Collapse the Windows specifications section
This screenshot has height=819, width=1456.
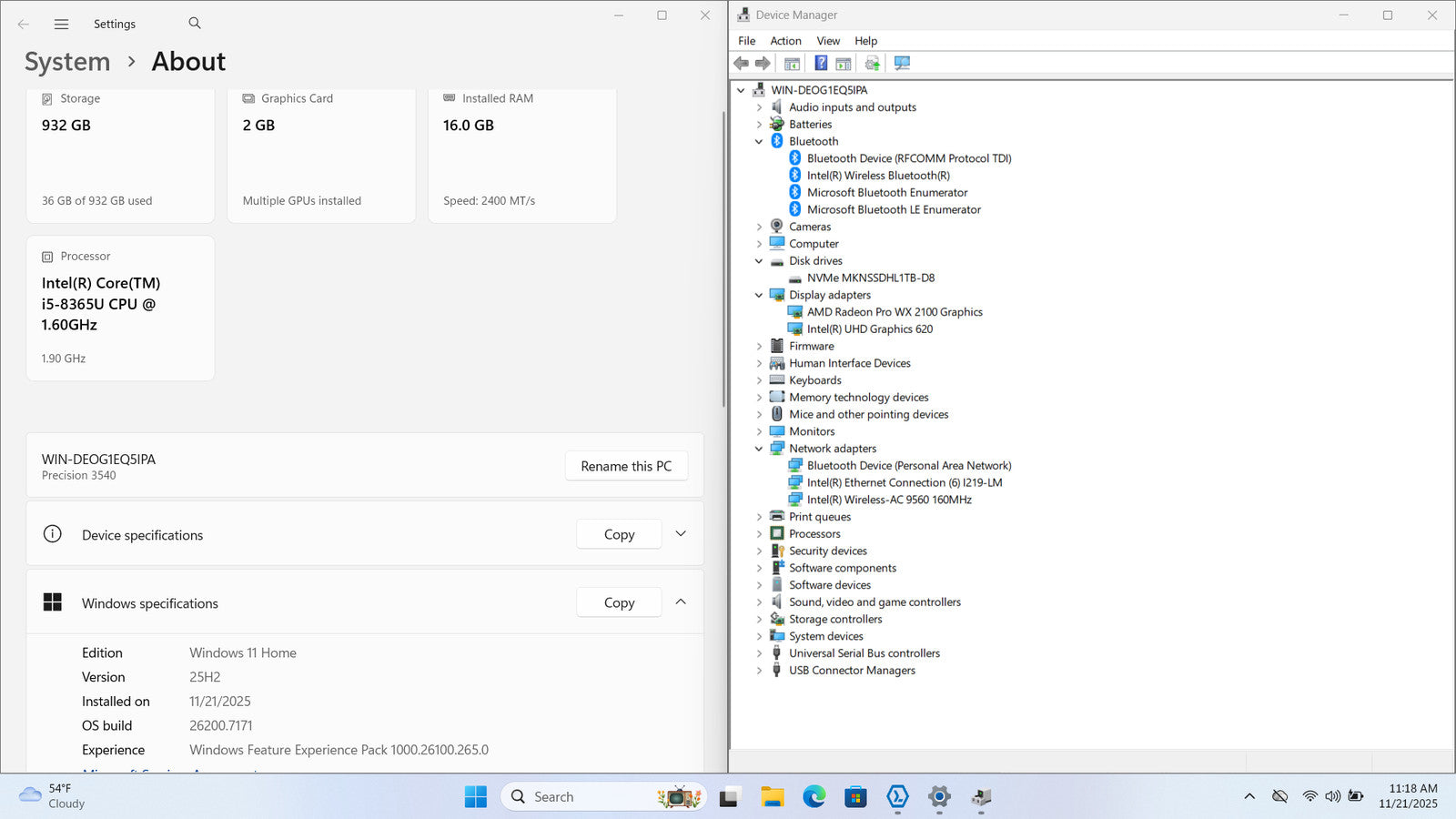pos(681,602)
